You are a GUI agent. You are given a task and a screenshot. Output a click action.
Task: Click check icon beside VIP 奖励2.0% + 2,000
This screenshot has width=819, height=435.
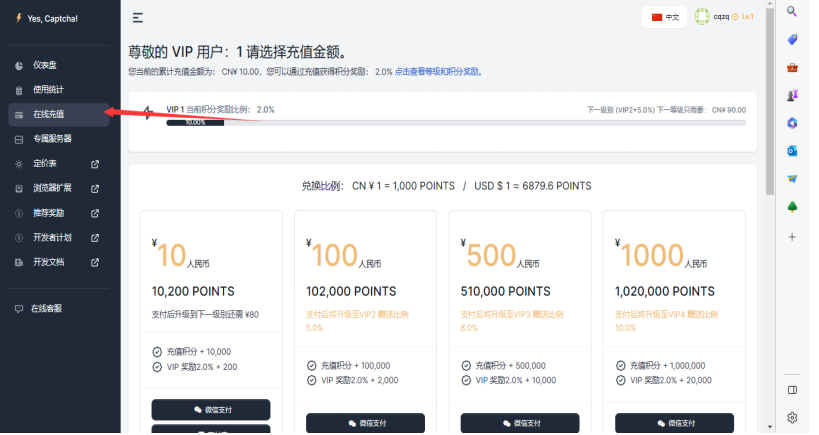coord(311,381)
